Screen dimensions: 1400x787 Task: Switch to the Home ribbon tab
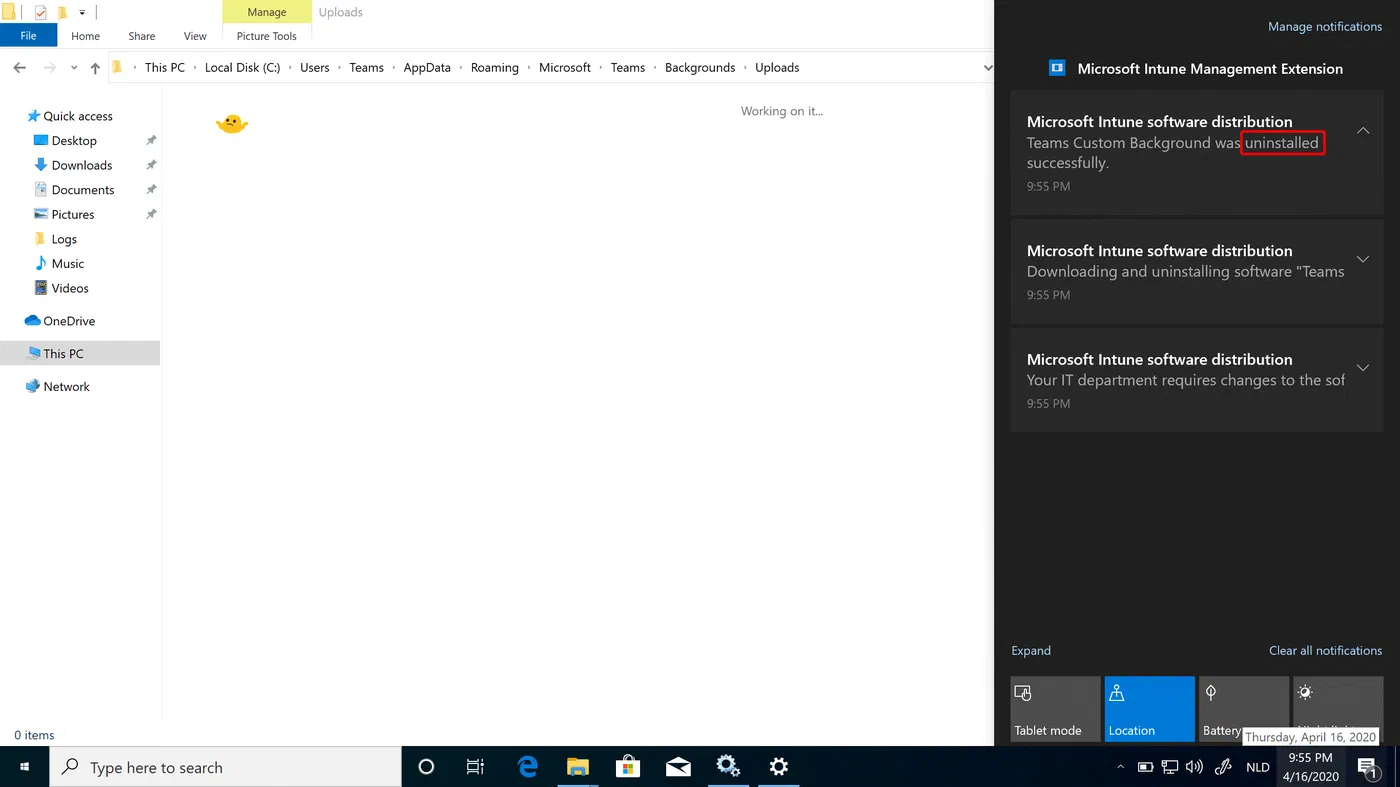click(x=85, y=36)
